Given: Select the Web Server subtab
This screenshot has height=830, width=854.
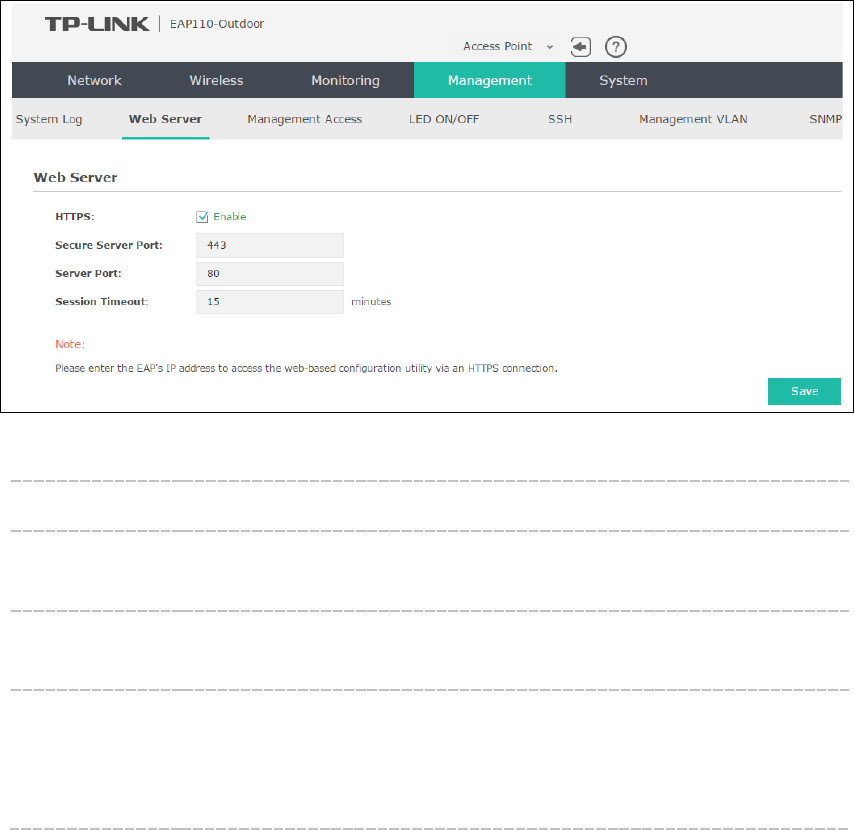Looking at the screenshot, I should point(166,119).
